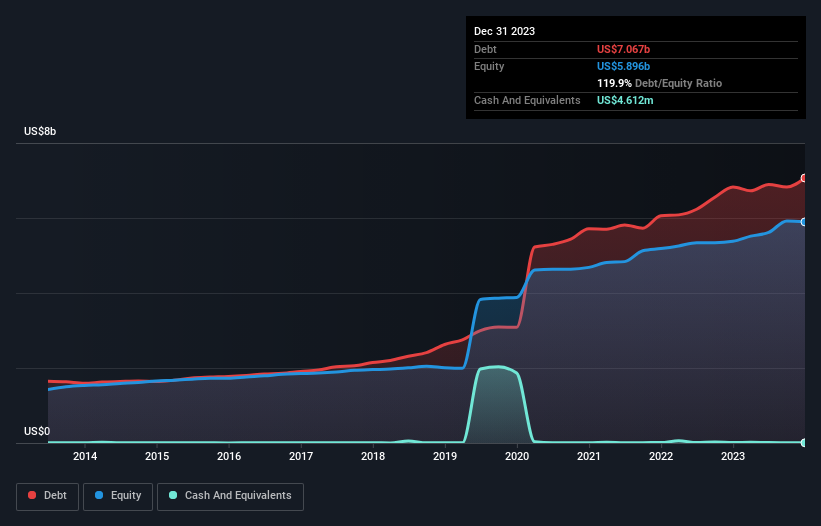The height and width of the screenshot is (526, 821).
Task: Click the 2023 x-axis label
Action: pyautogui.click(x=733, y=456)
